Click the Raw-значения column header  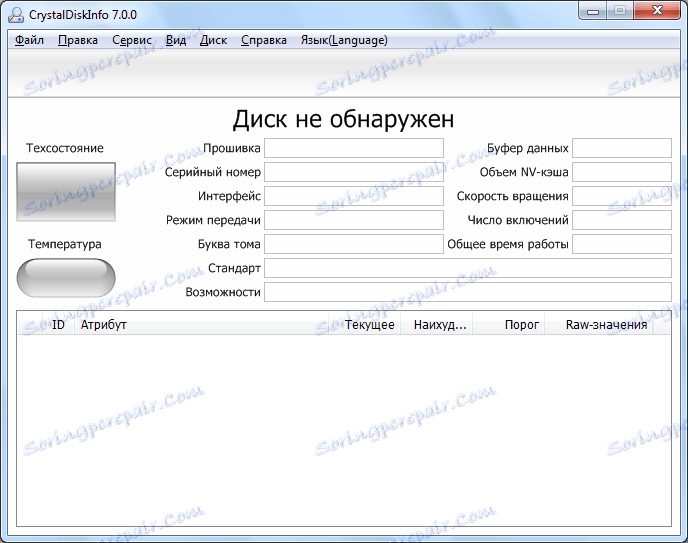599,325
